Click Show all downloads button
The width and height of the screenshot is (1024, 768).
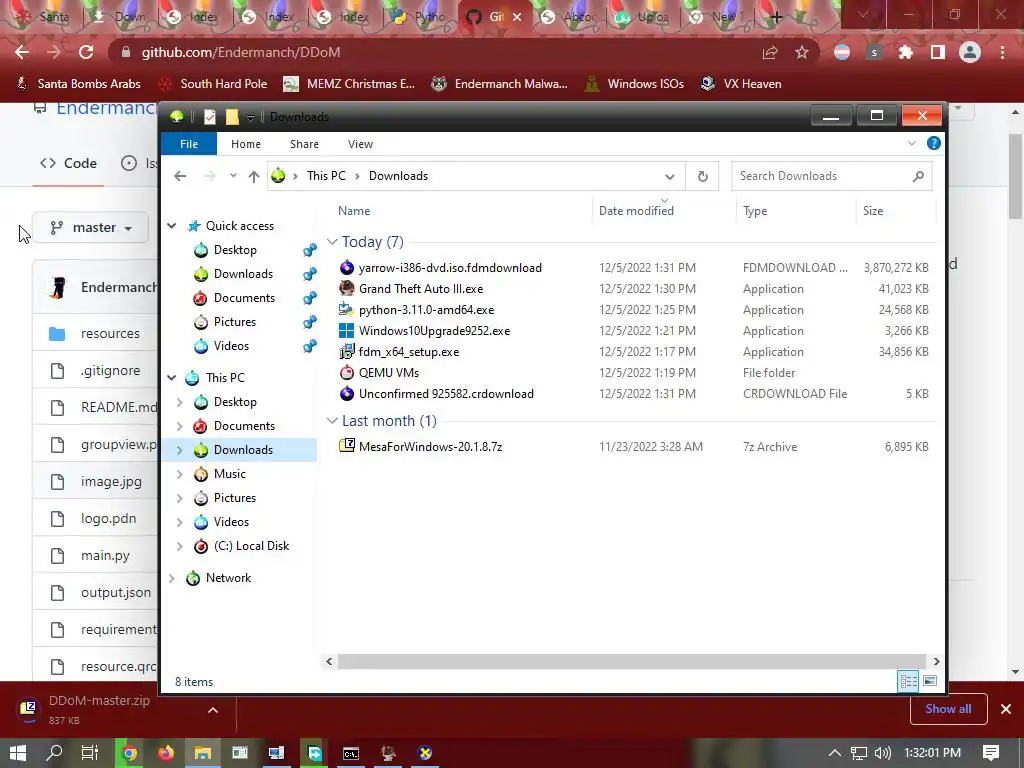click(948, 709)
